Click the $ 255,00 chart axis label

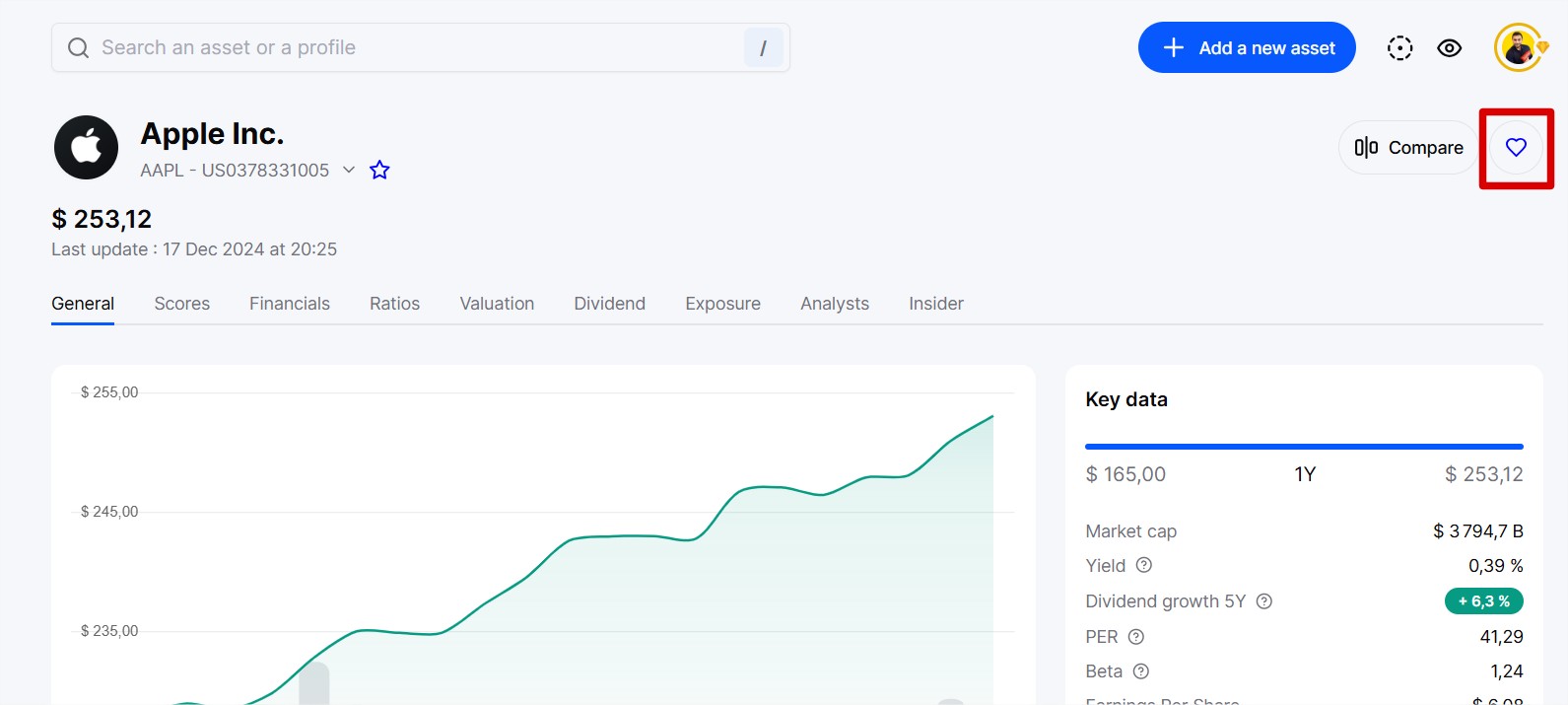pyautogui.click(x=109, y=392)
